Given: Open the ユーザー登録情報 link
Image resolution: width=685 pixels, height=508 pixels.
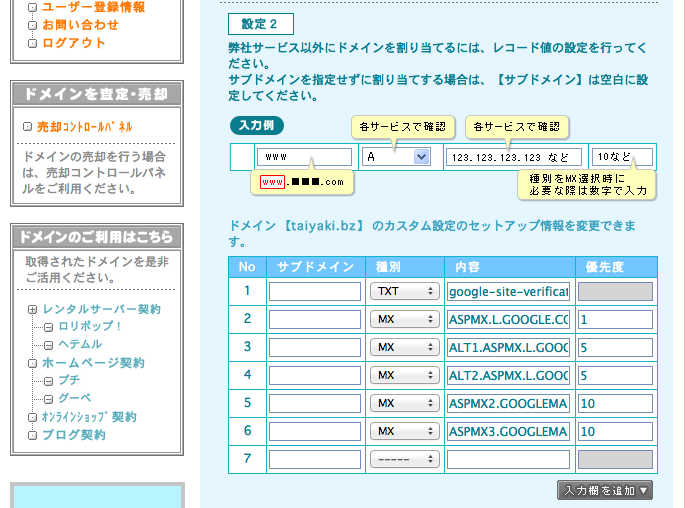Looking at the screenshot, I should pos(93,7).
